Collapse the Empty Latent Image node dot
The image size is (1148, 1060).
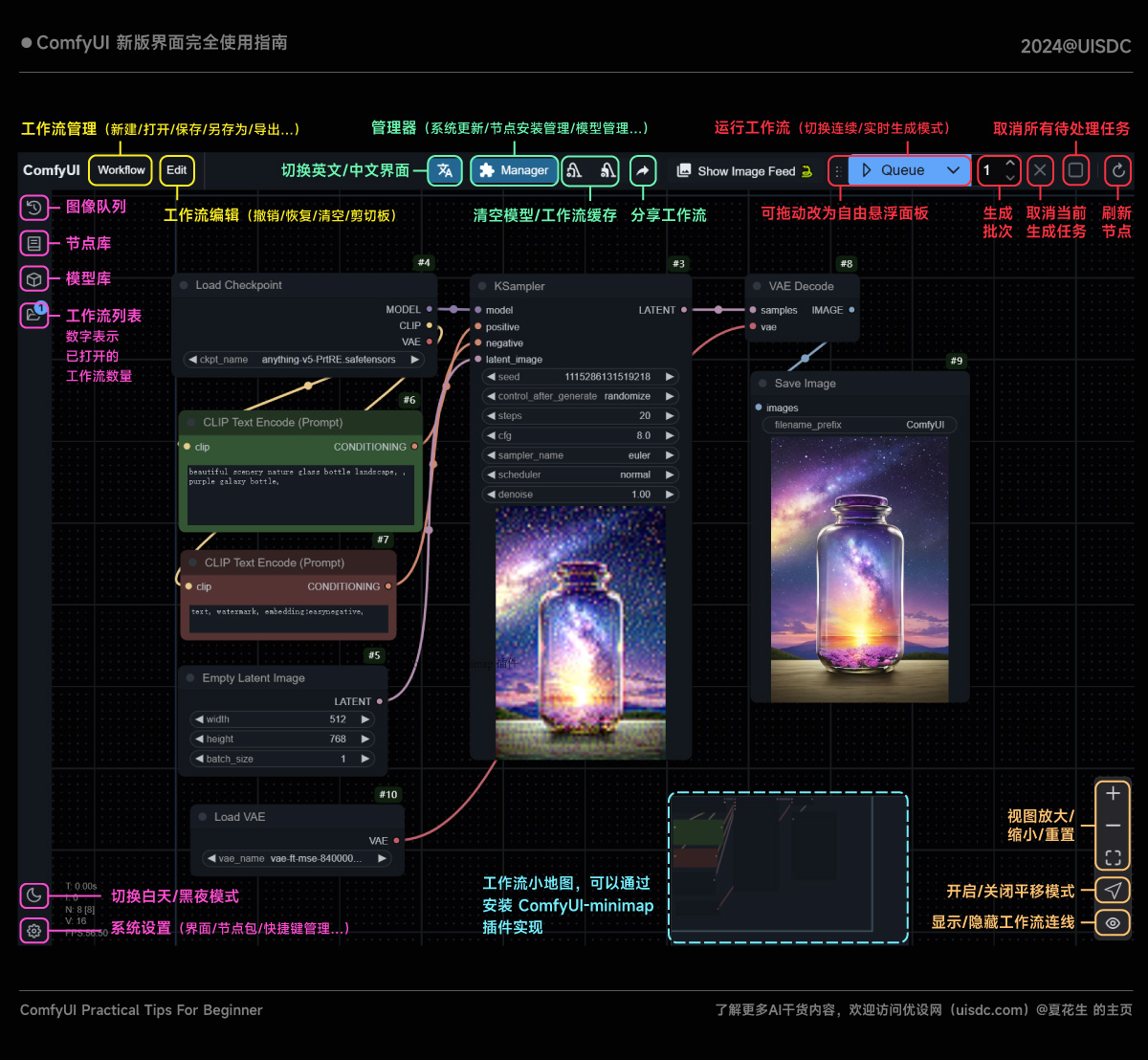(191, 678)
